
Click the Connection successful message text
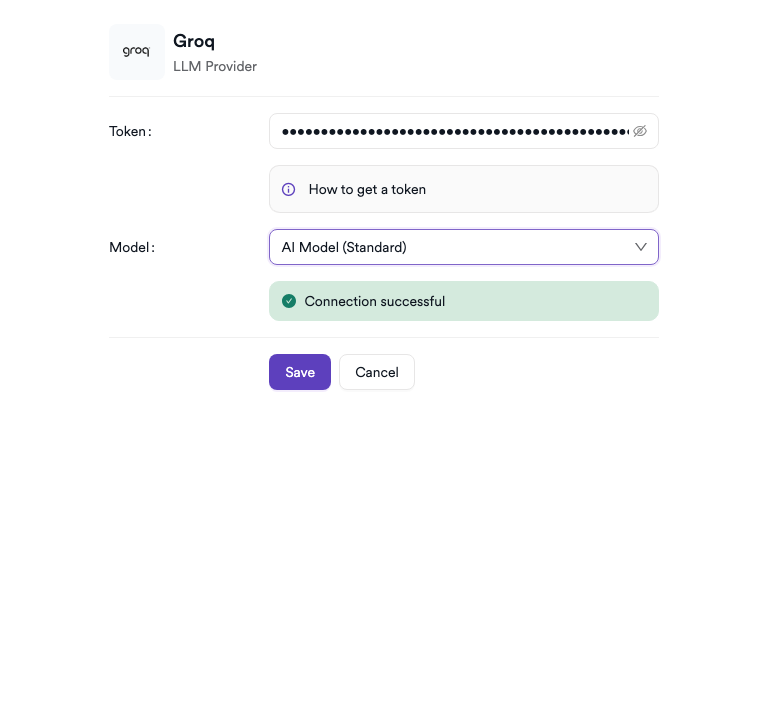(375, 301)
